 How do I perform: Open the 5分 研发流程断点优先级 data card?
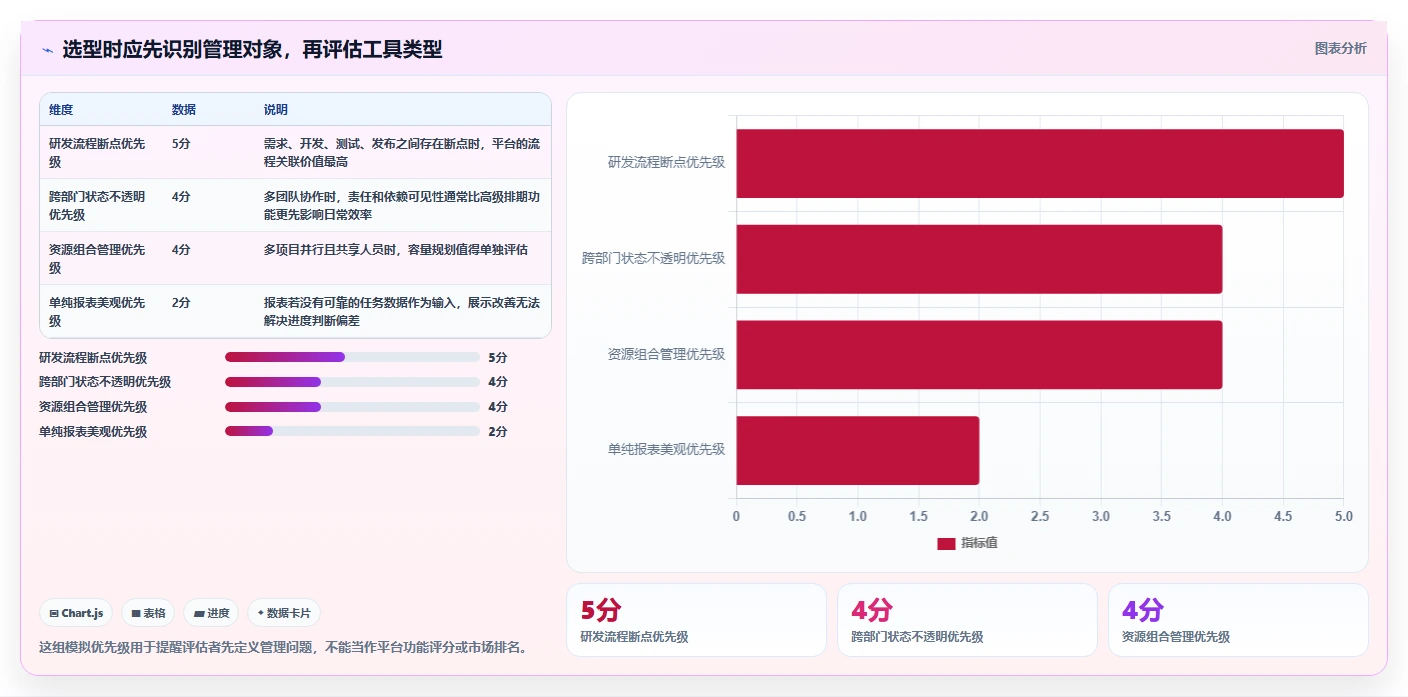point(696,620)
